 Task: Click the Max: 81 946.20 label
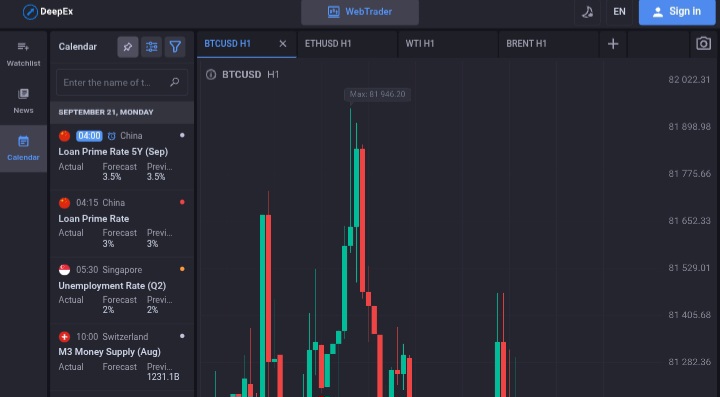click(x=377, y=94)
